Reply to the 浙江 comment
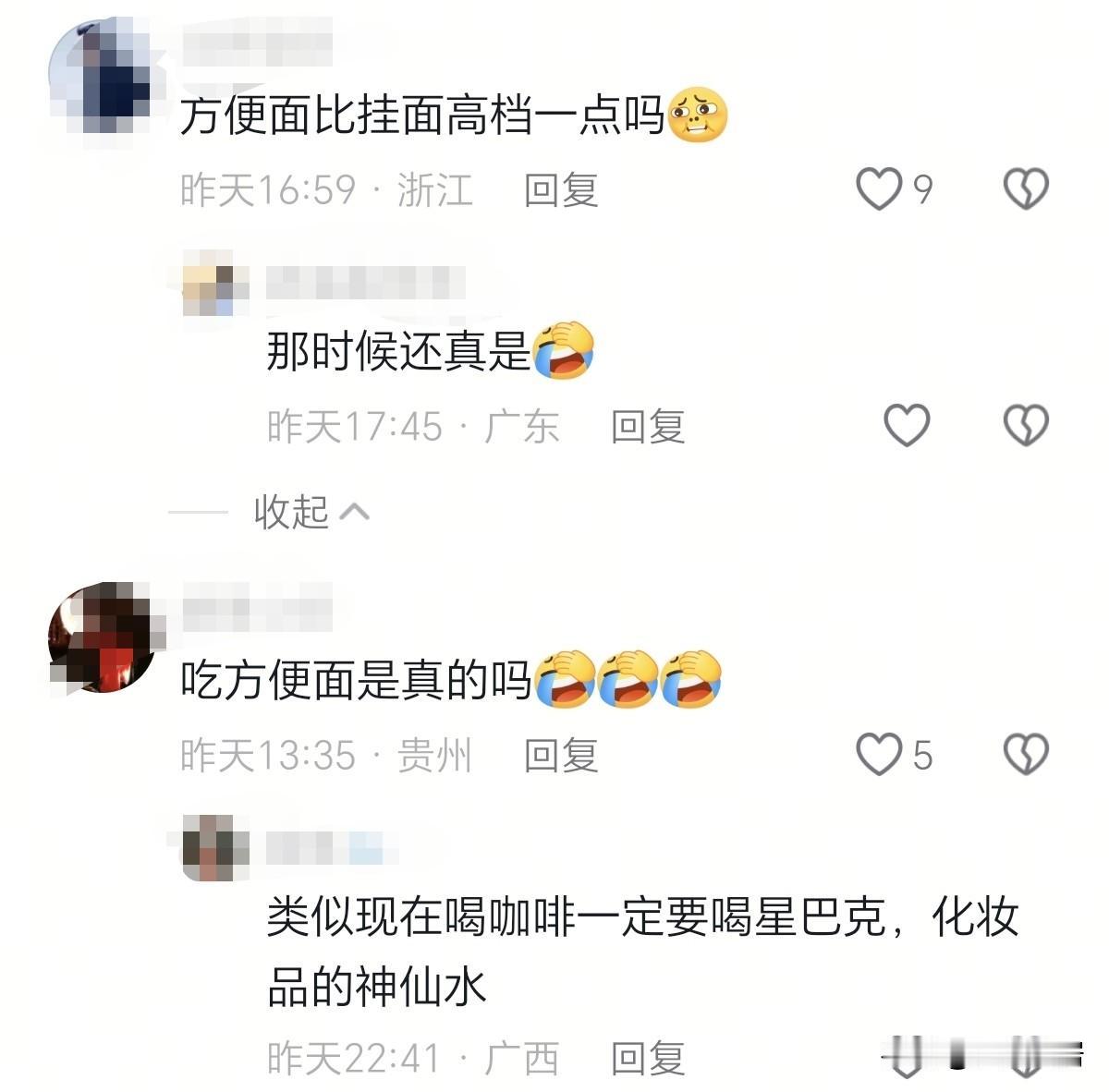 [x=561, y=190]
